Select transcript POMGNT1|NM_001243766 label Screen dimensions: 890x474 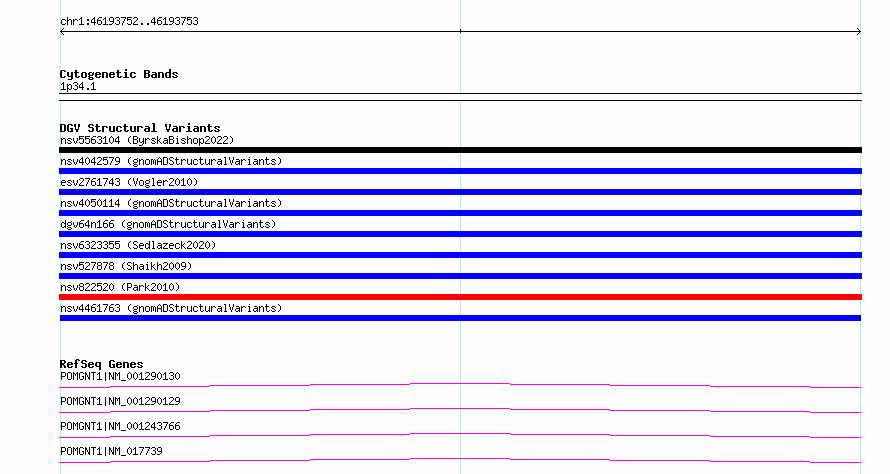pyautogui.click(x=120, y=426)
